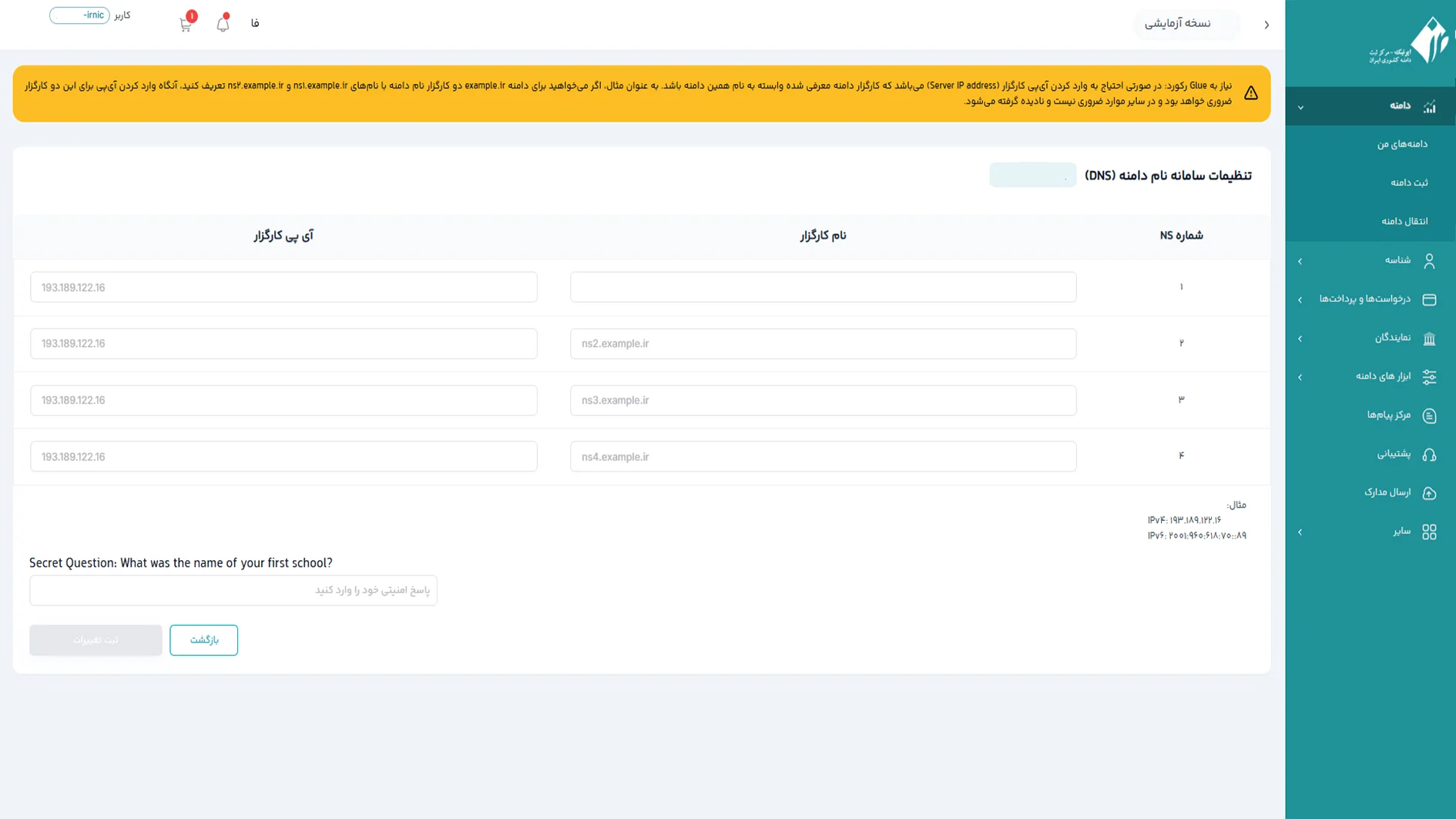Focus the ns4.example.ir name field
Viewport: 1456px width, 819px height.
tap(823, 457)
